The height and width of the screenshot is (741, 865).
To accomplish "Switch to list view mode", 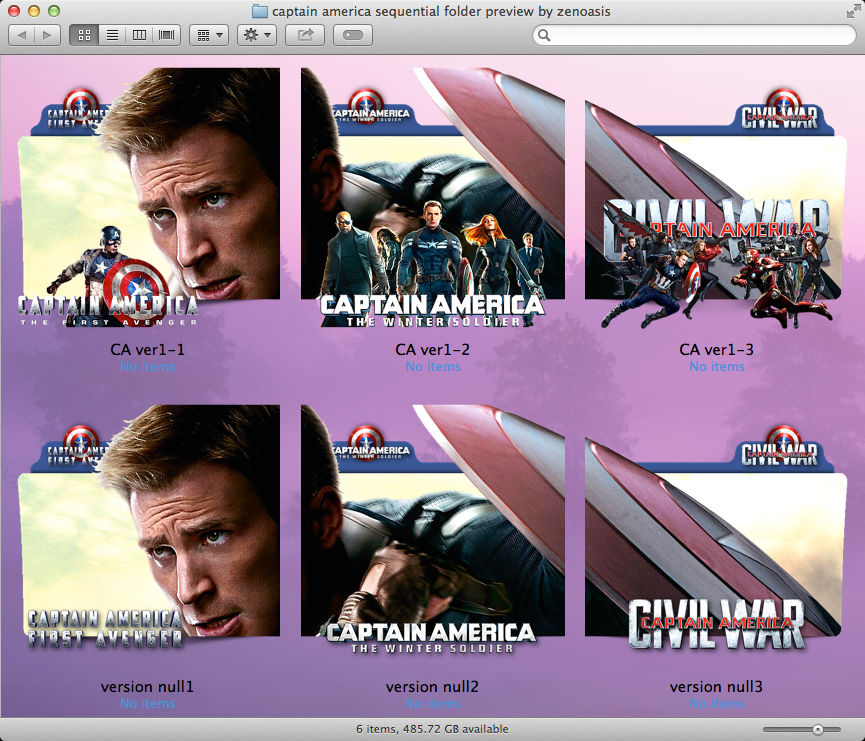I will pos(113,33).
